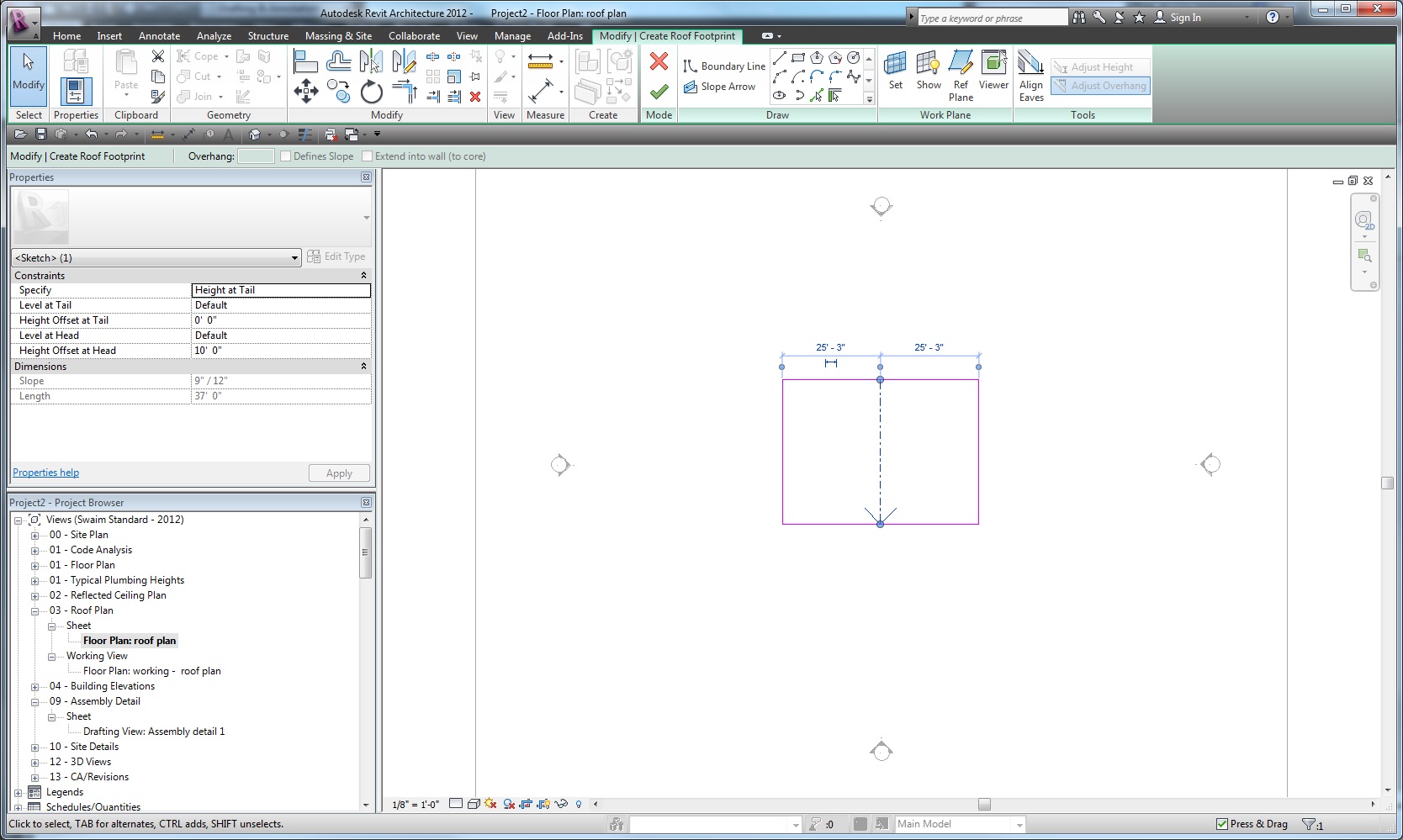Open the Massing & Site ribbon tab
This screenshot has height=840, width=1403.
pos(338,36)
